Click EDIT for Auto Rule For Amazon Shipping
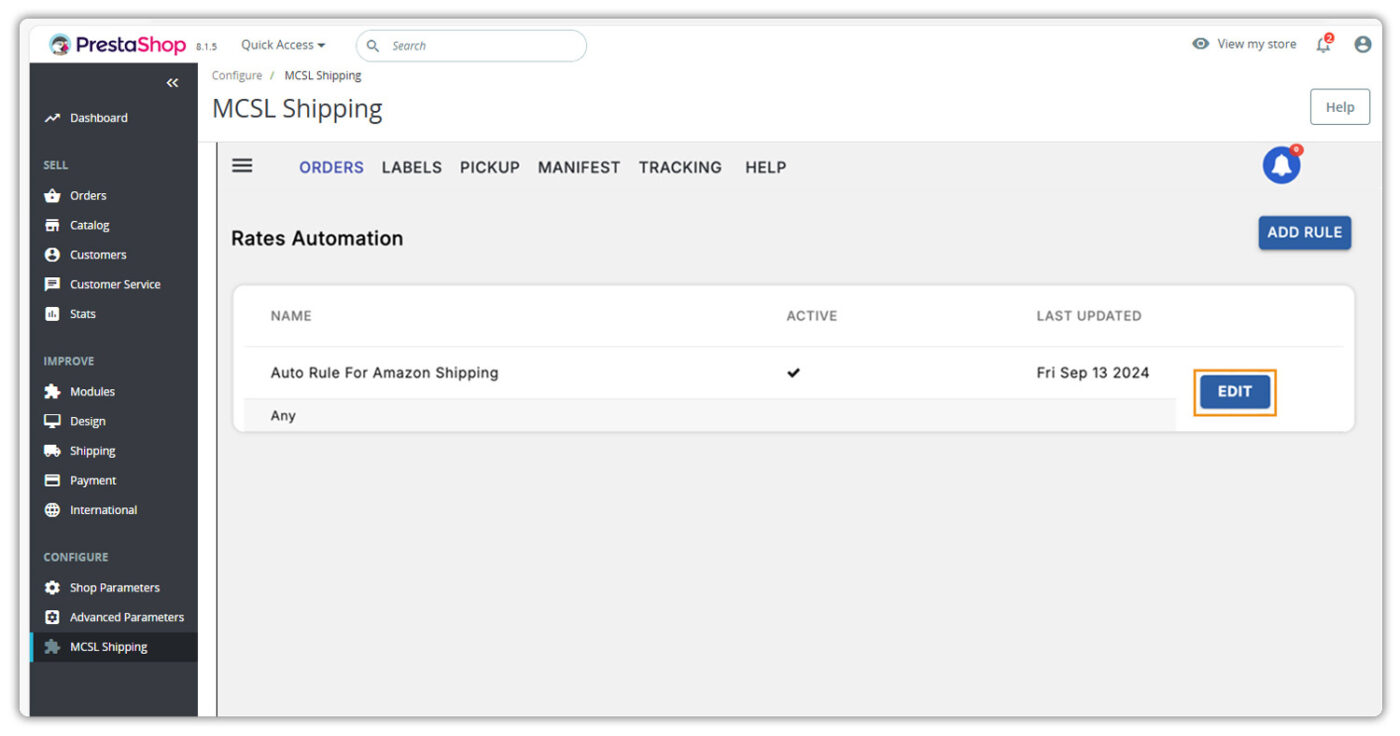The width and height of the screenshot is (1400, 736). 1235,392
